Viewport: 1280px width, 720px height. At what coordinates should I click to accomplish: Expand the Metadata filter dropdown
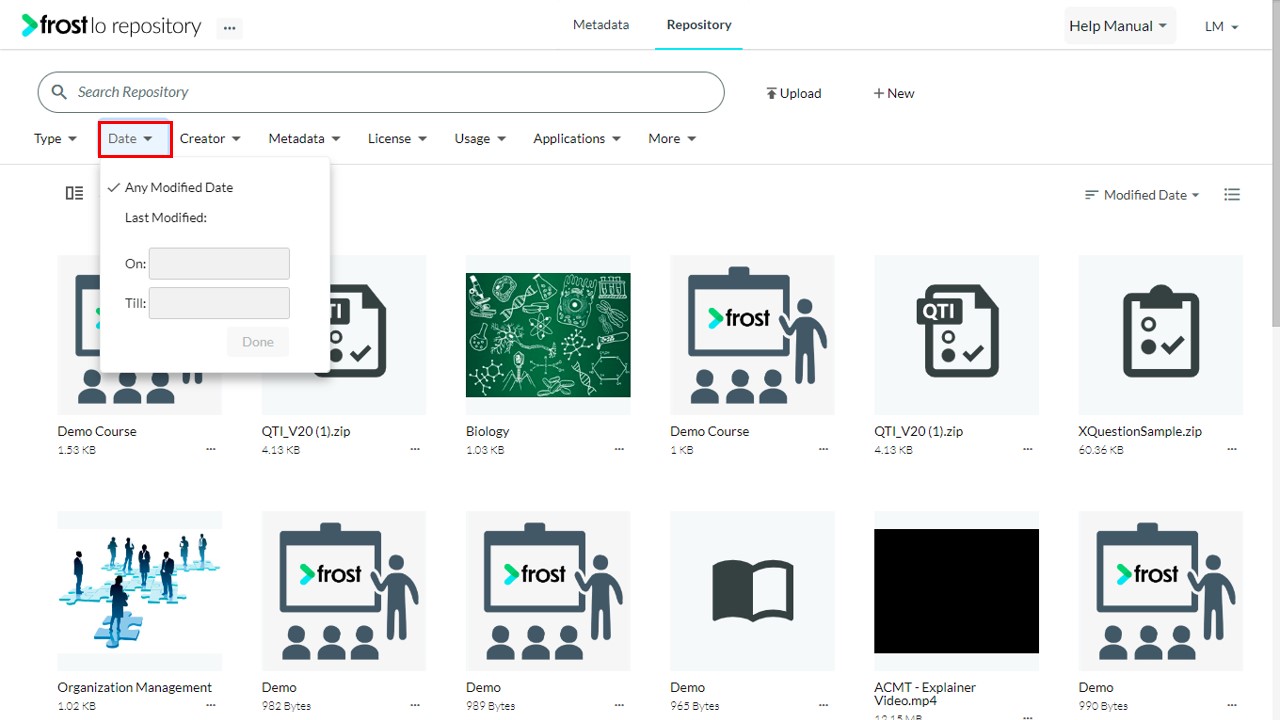pos(304,139)
